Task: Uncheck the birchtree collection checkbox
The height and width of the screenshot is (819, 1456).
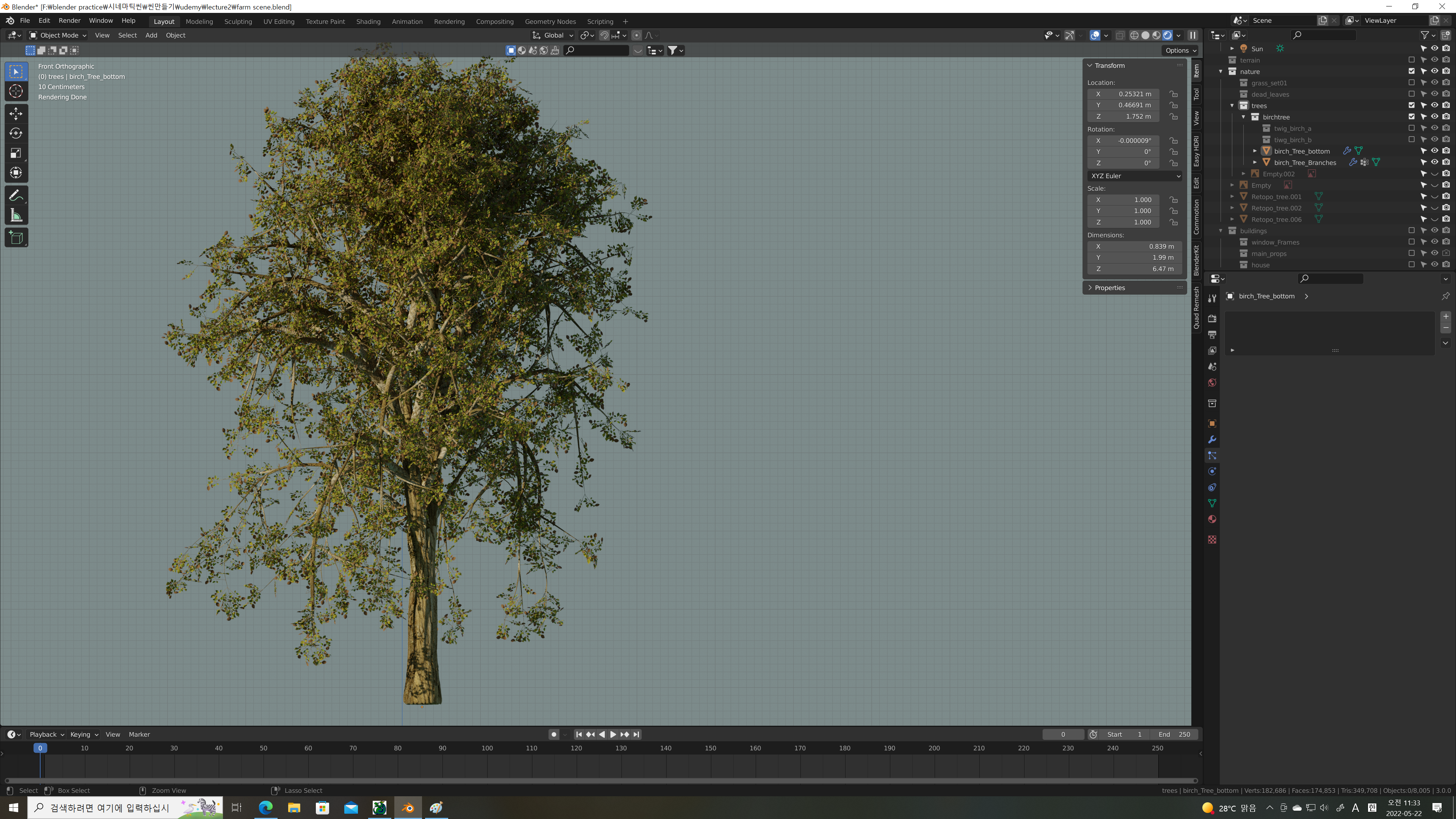Action: (x=1411, y=117)
